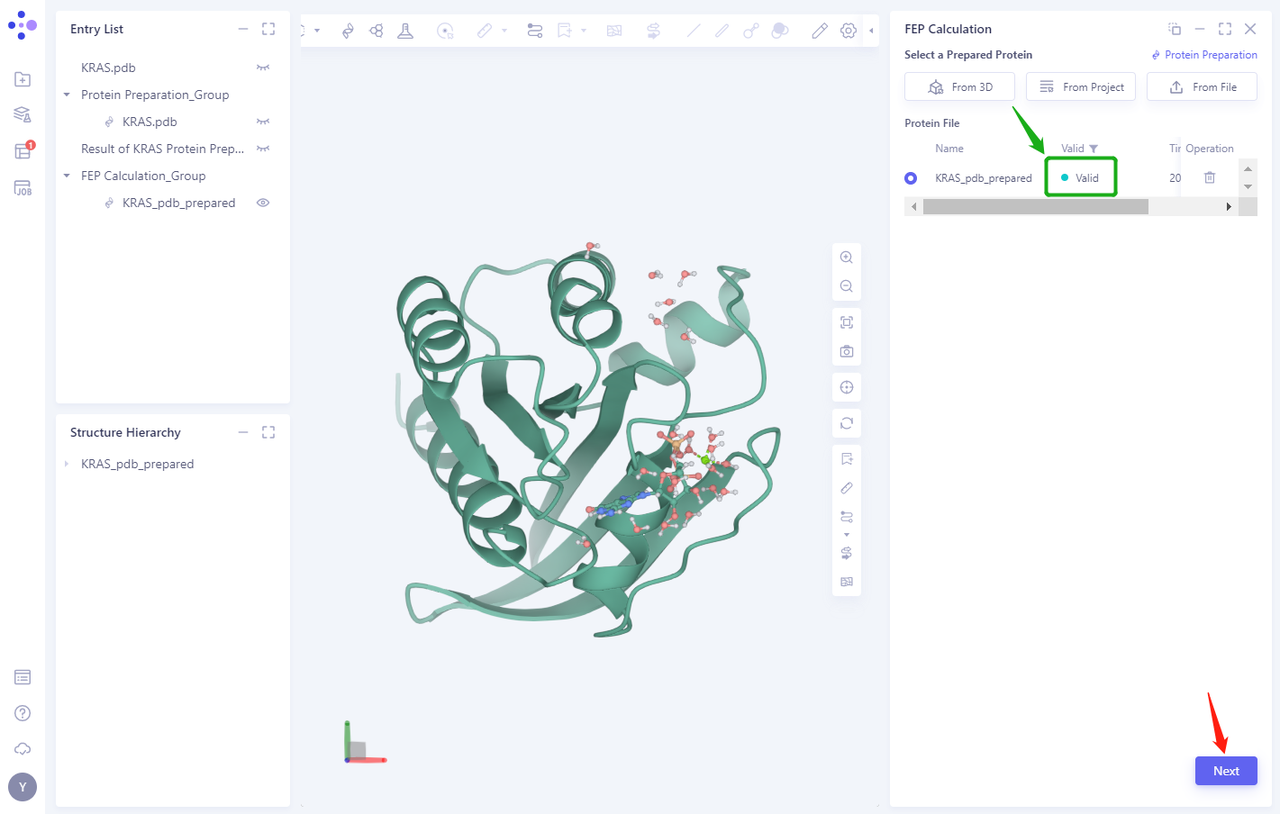Open the help question mark icon
Screen dimensions: 1280x814
point(22,713)
